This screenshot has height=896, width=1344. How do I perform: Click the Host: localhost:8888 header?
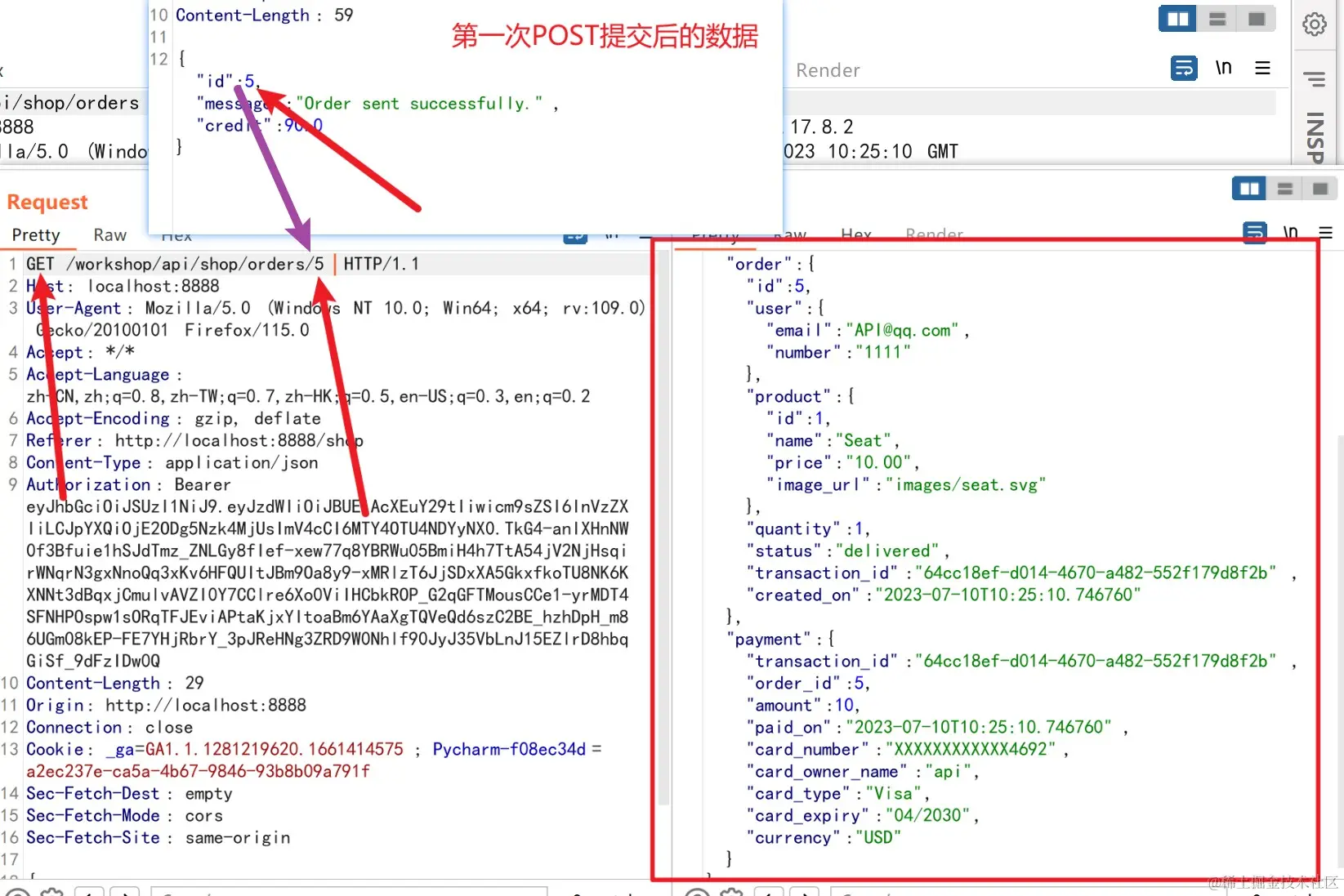click(x=123, y=286)
